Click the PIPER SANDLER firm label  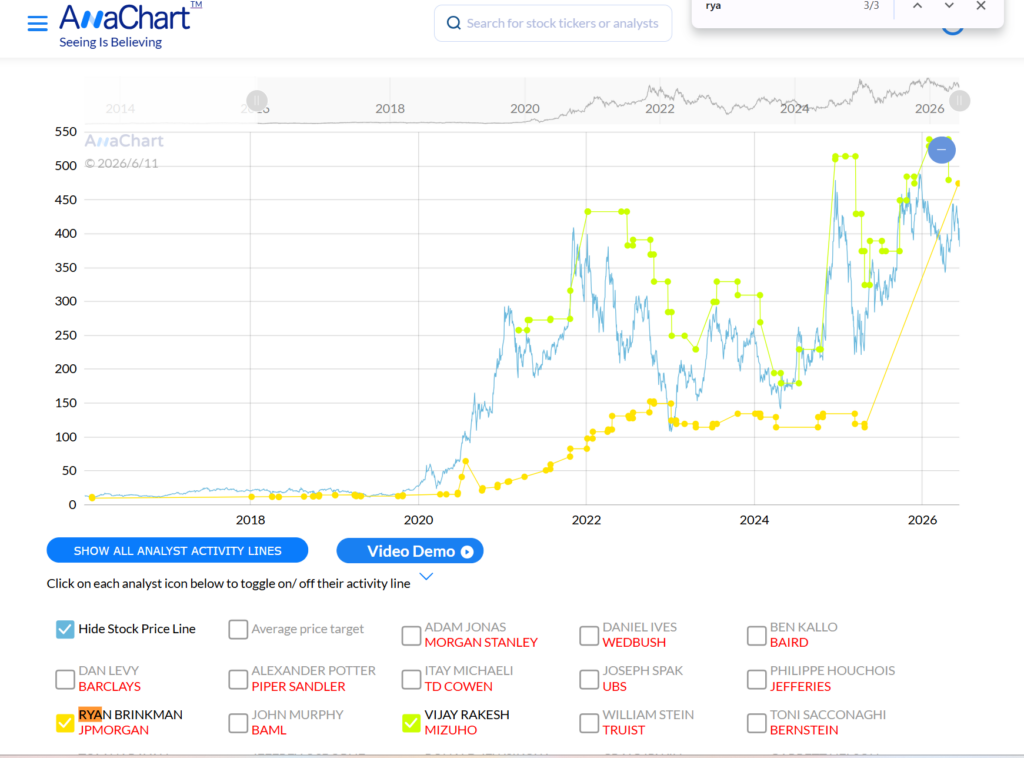coord(298,686)
